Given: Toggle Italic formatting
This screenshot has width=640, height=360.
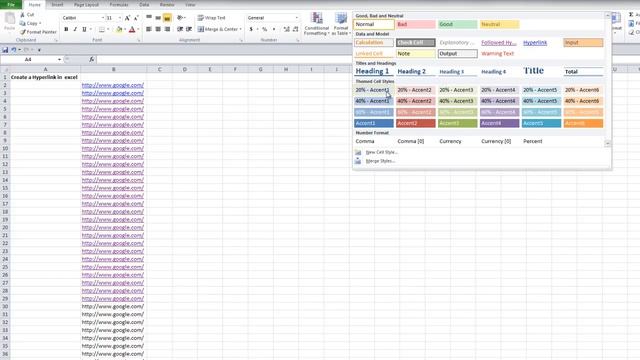Looking at the screenshot, I should click(75, 29).
